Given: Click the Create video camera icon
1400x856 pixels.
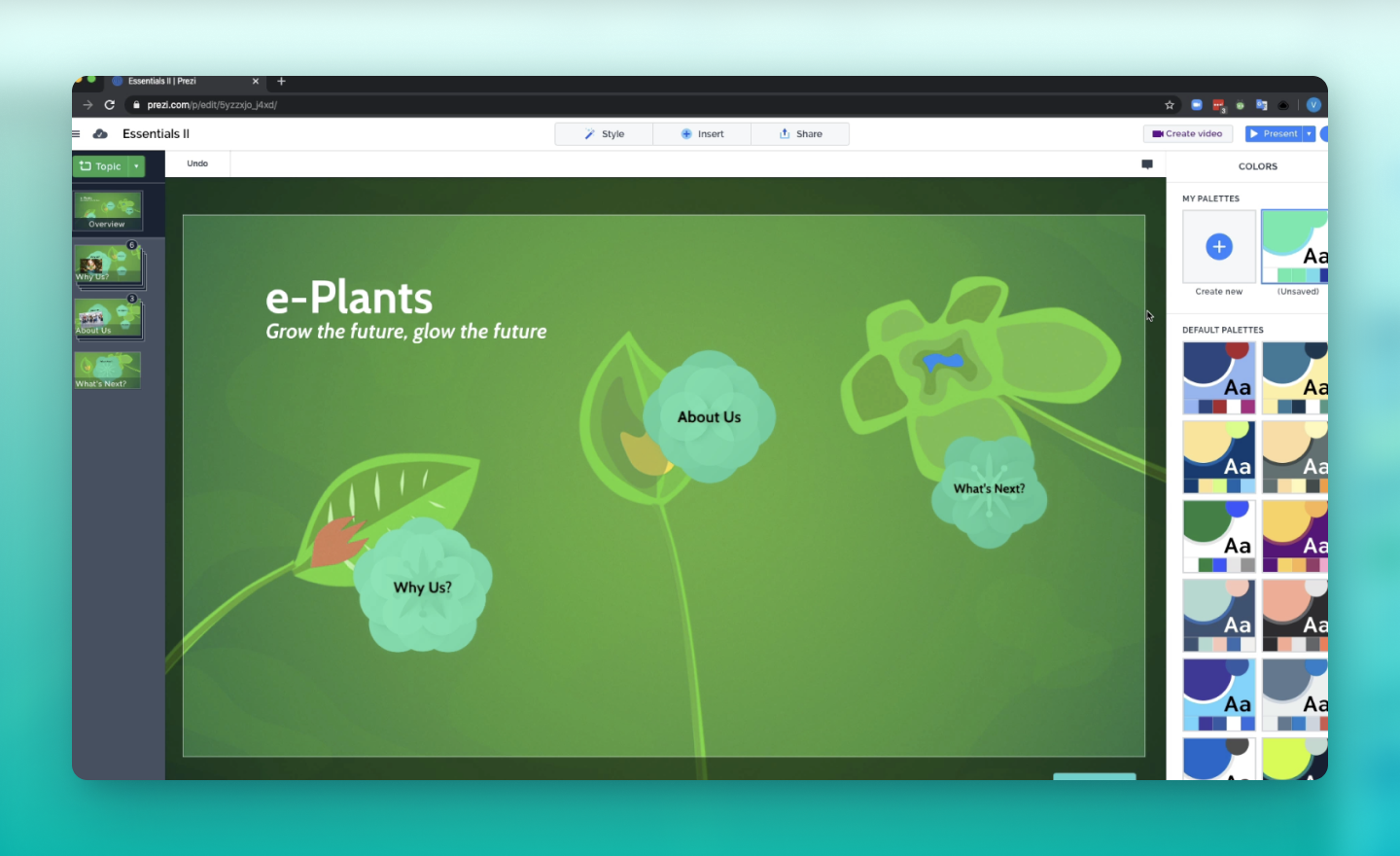Looking at the screenshot, I should point(1156,133).
